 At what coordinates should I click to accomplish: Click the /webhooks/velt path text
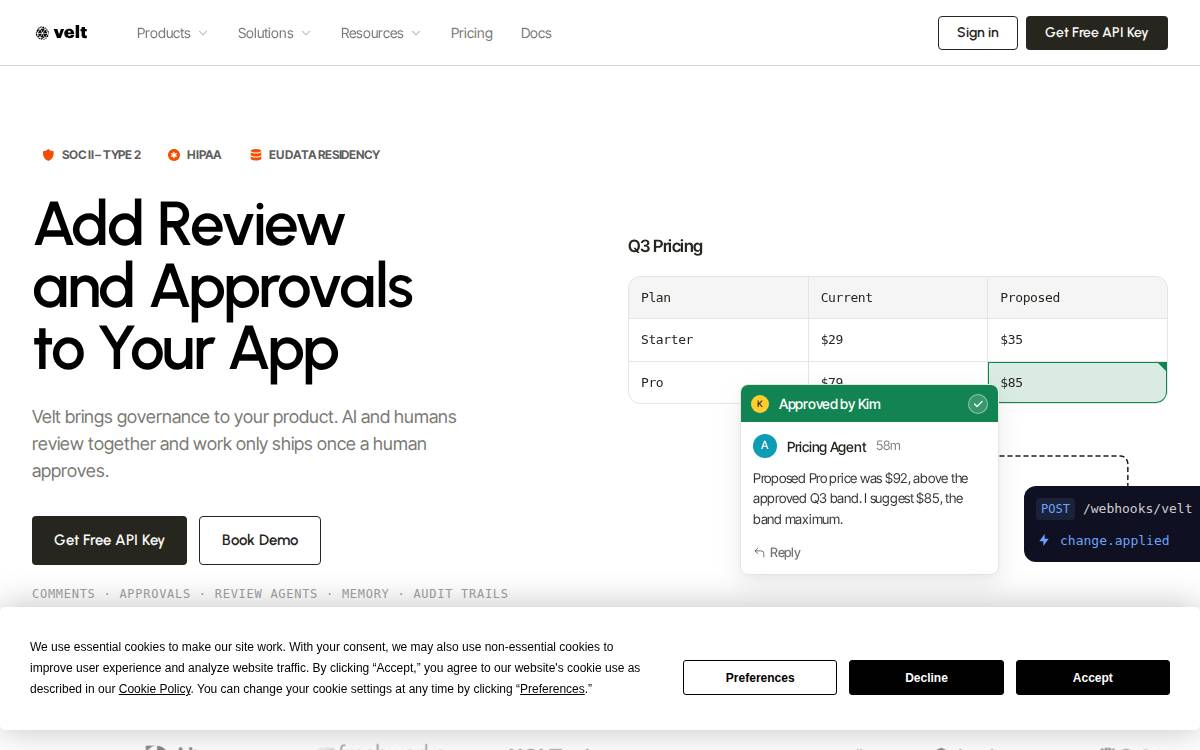pyautogui.click(x=1138, y=509)
